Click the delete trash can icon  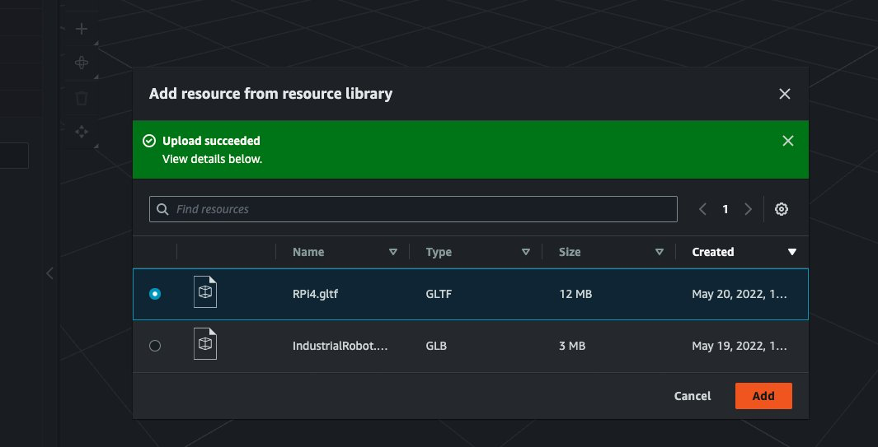point(82,98)
